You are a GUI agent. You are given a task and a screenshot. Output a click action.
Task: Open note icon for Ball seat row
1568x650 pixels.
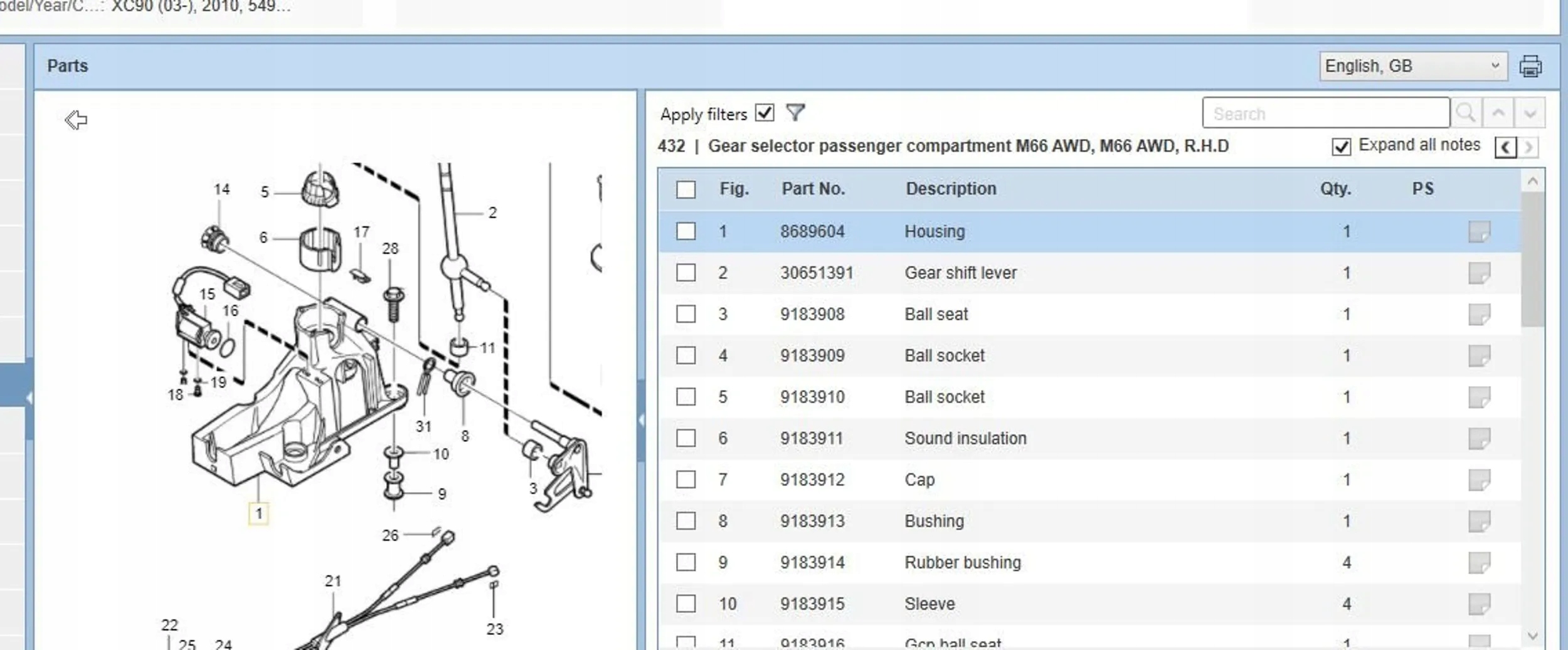click(1479, 314)
